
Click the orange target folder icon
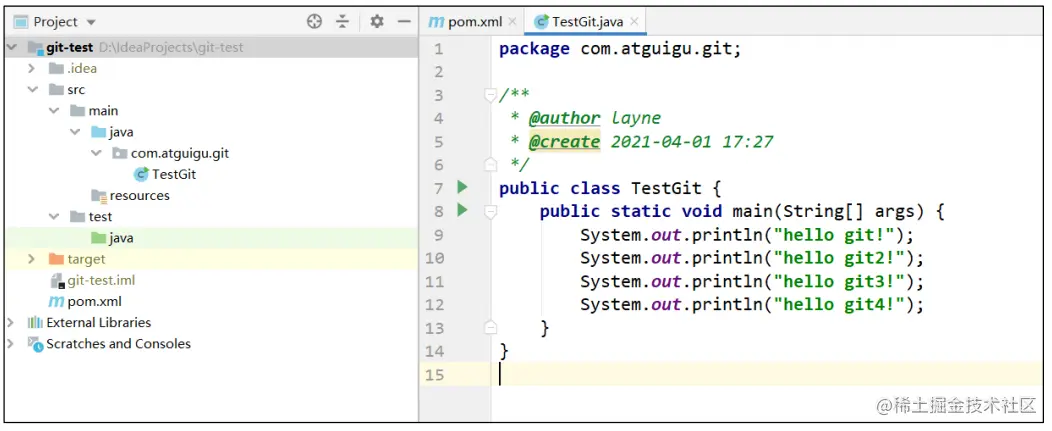[56, 259]
